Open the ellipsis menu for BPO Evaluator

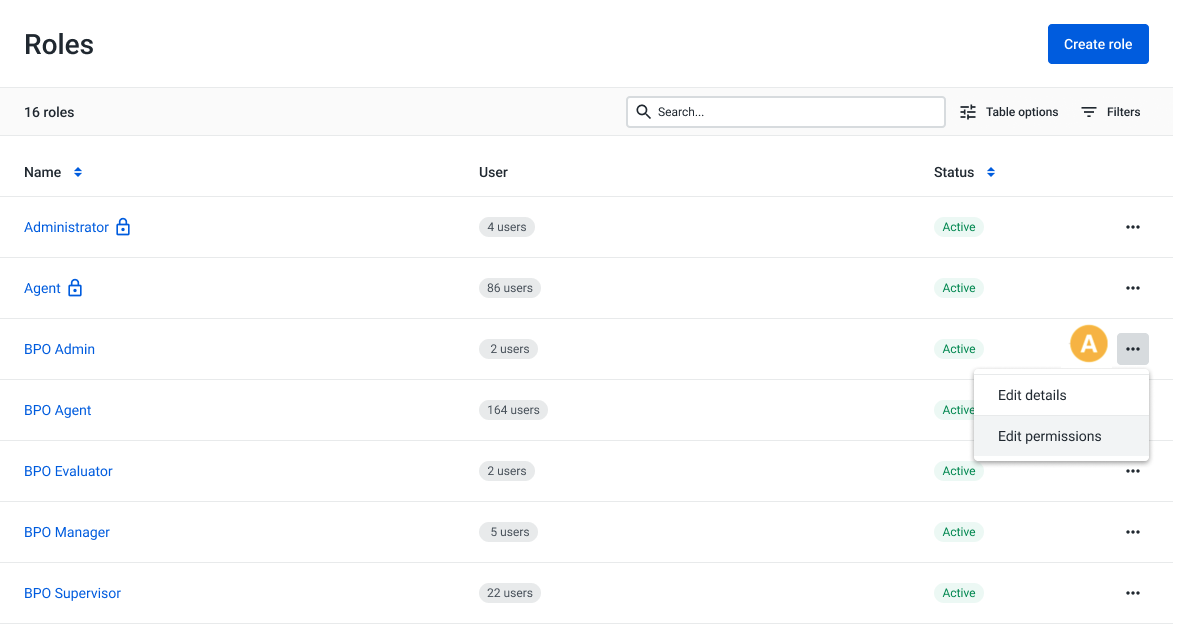1132,471
